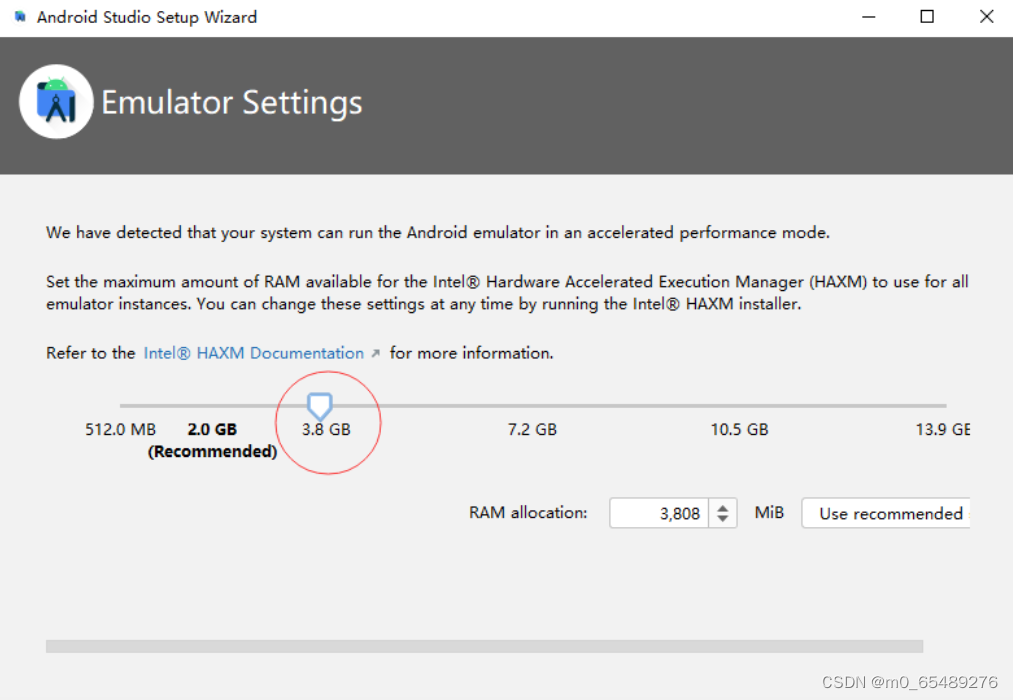The image size is (1013, 700).
Task: Click the RAM allocation label
Action: [528, 513]
